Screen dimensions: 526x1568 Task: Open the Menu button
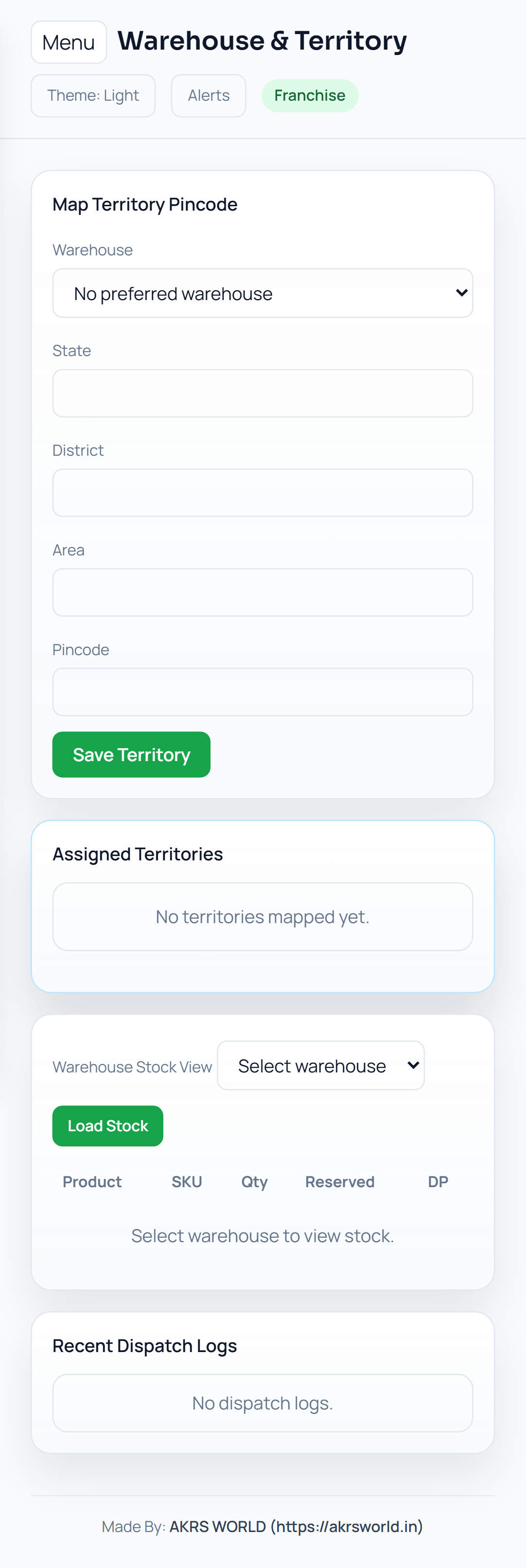point(69,43)
